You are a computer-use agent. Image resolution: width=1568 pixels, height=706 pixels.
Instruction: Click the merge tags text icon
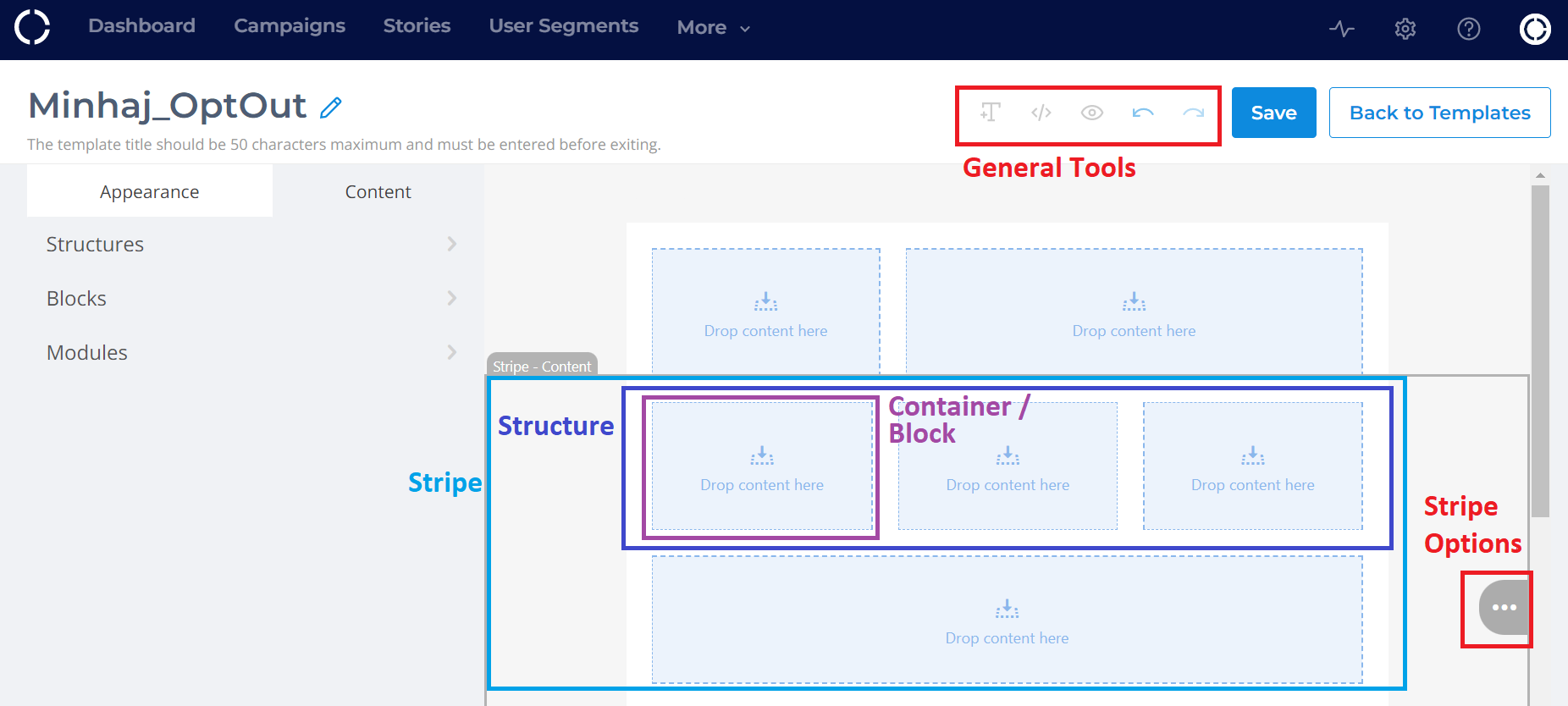(x=991, y=113)
